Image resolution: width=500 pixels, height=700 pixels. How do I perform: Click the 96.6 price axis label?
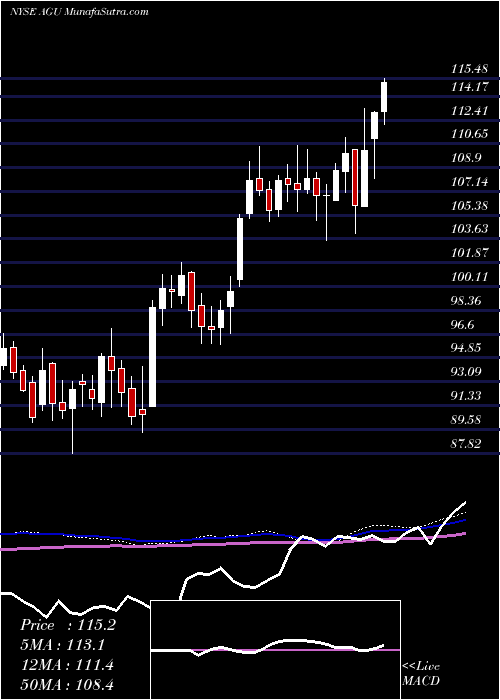tap(462, 325)
